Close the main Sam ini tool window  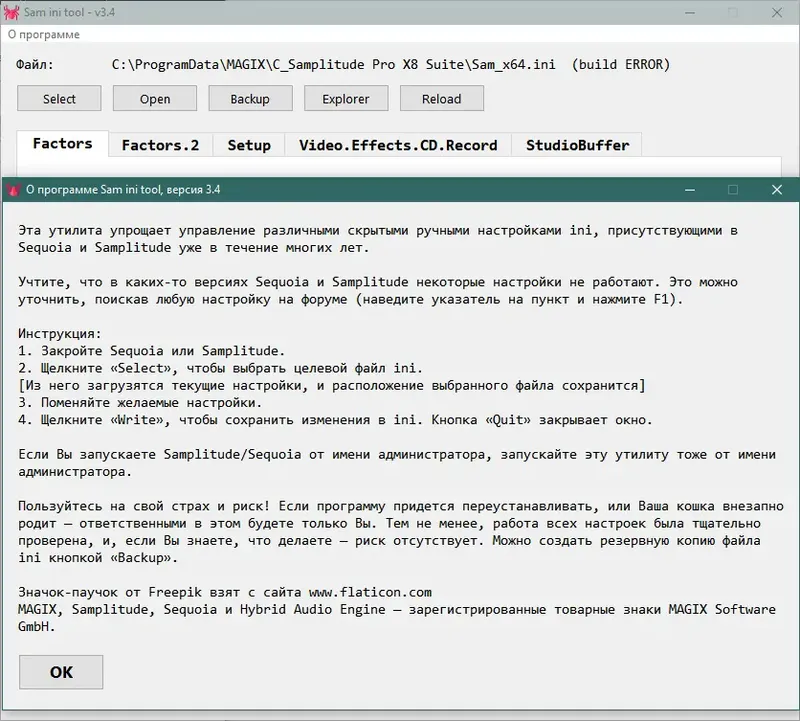coord(777,12)
